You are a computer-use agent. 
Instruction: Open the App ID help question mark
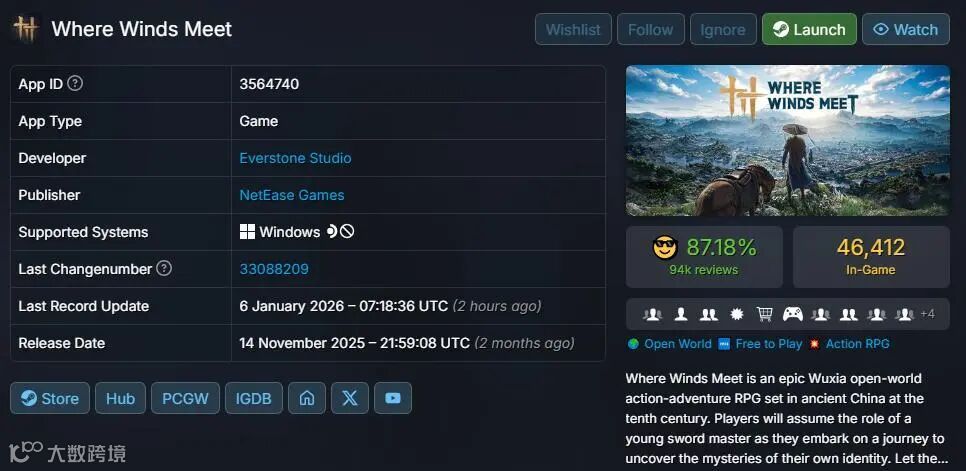[x=75, y=84]
